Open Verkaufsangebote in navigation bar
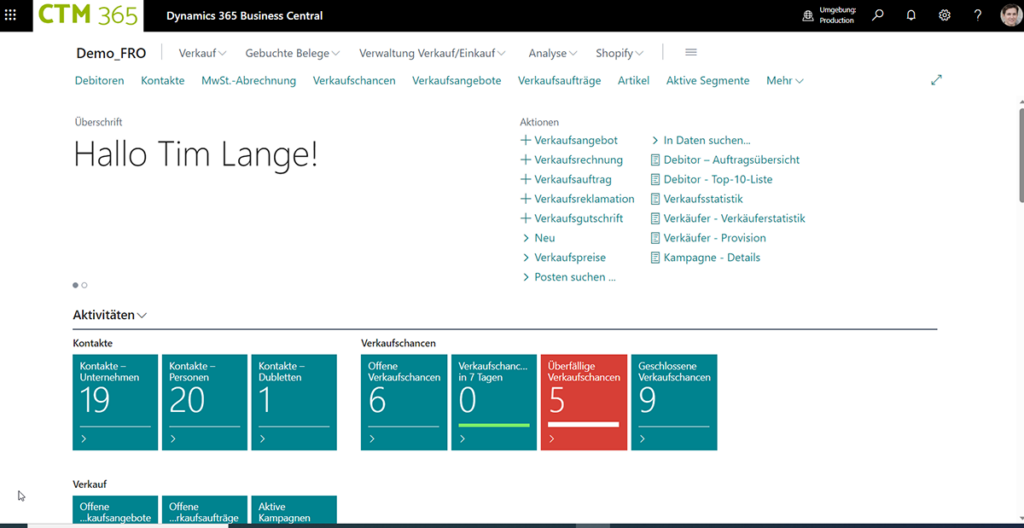Viewport: 1024px width, 528px height. (456, 80)
